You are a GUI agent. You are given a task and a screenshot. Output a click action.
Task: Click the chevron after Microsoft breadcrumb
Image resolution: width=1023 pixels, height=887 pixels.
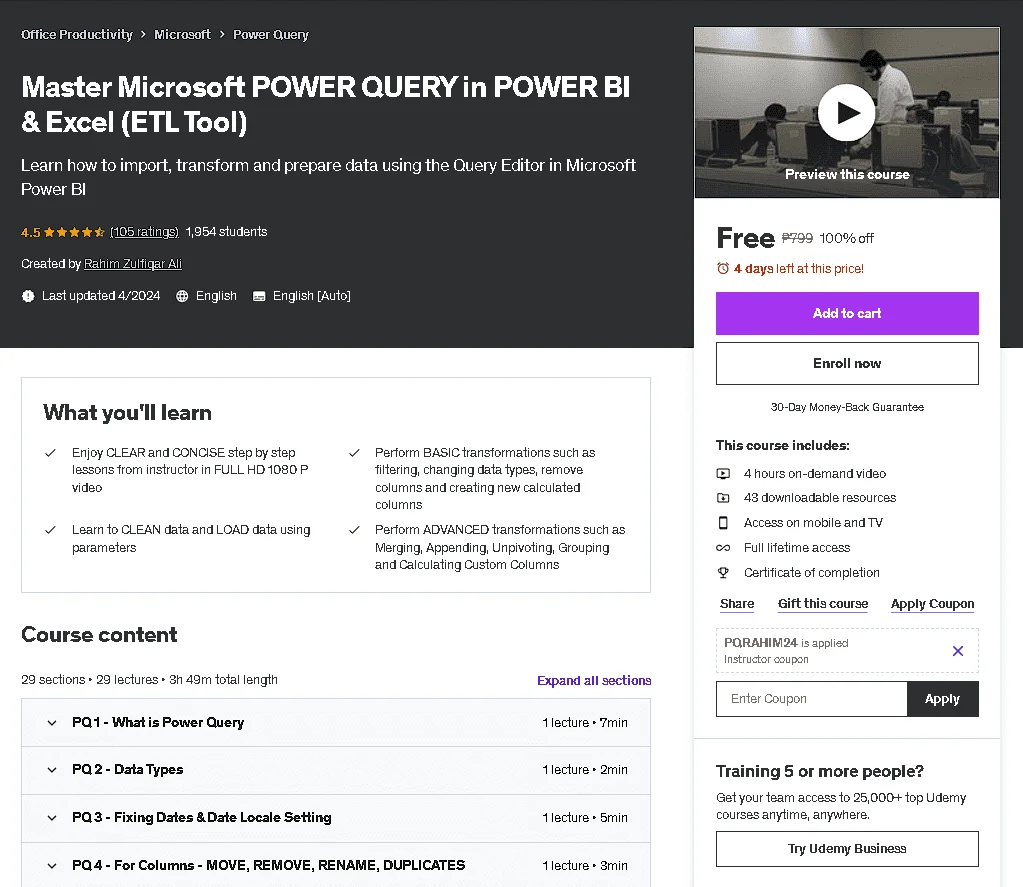tap(222, 35)
